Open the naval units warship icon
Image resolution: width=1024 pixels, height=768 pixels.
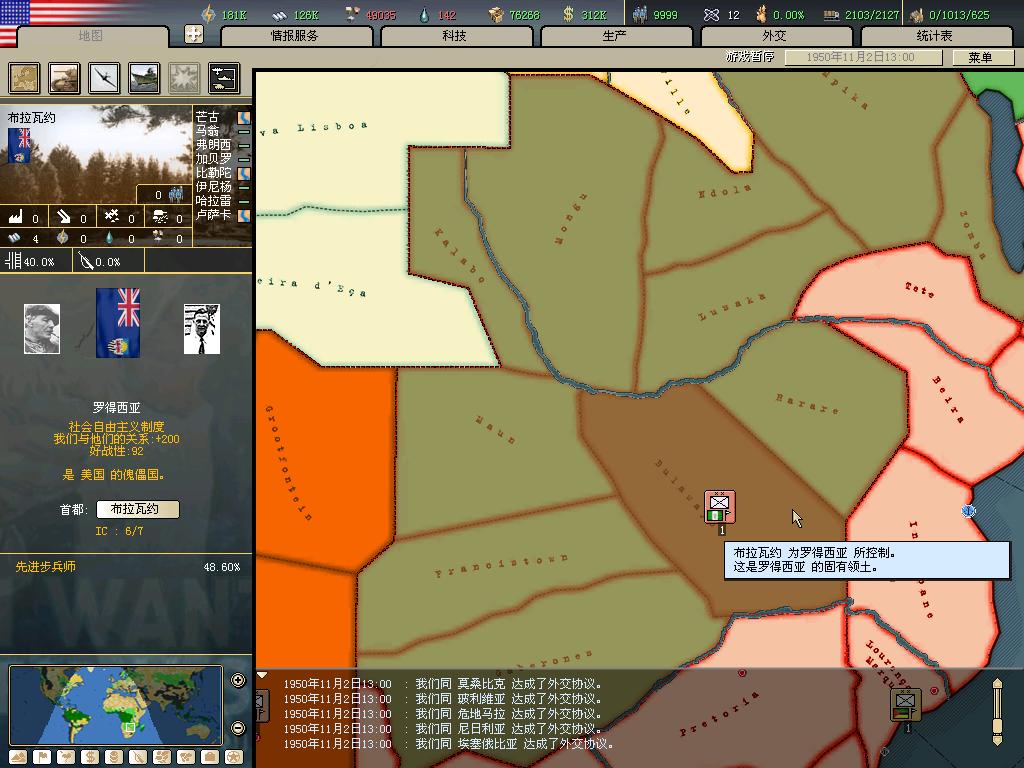coord(144,78)
